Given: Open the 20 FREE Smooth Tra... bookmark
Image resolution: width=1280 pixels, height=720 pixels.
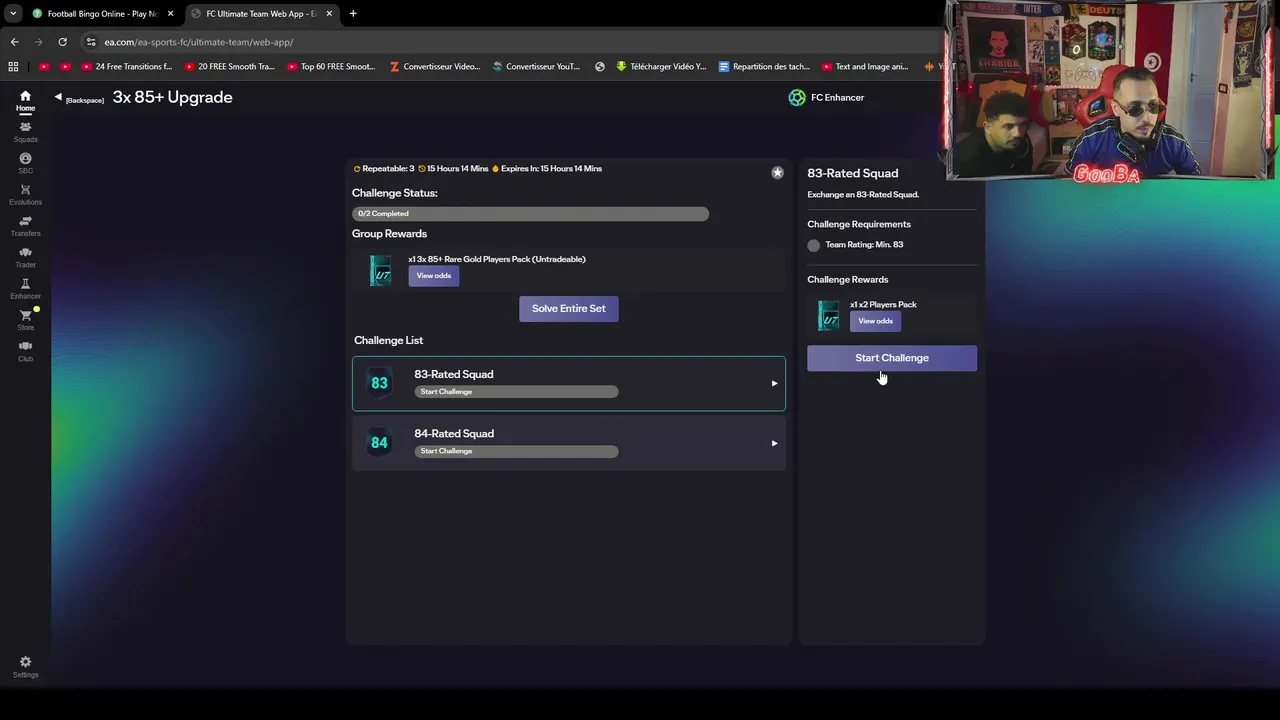Looking at the screenshot, I should (229, 67).
